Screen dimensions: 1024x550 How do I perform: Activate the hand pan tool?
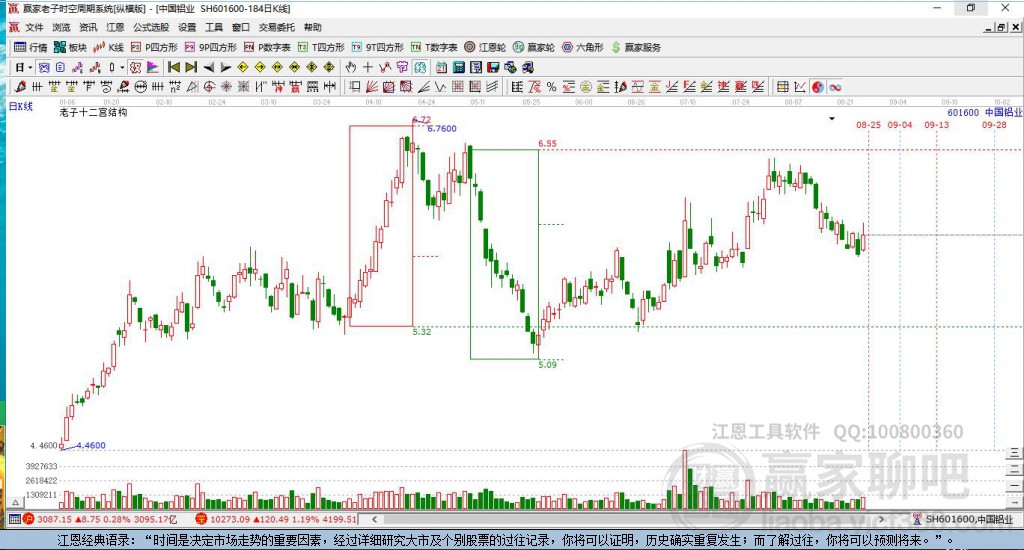(x=351, y=67)
